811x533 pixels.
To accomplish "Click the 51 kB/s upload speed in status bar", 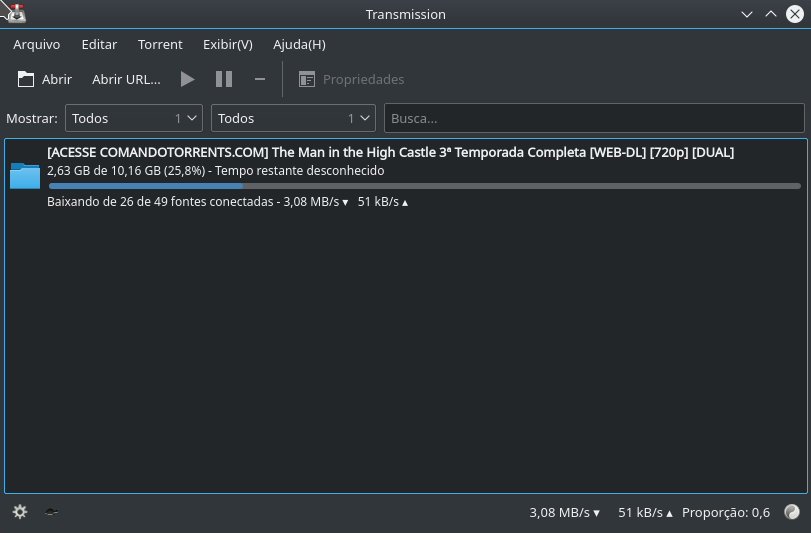I will 645,512.
